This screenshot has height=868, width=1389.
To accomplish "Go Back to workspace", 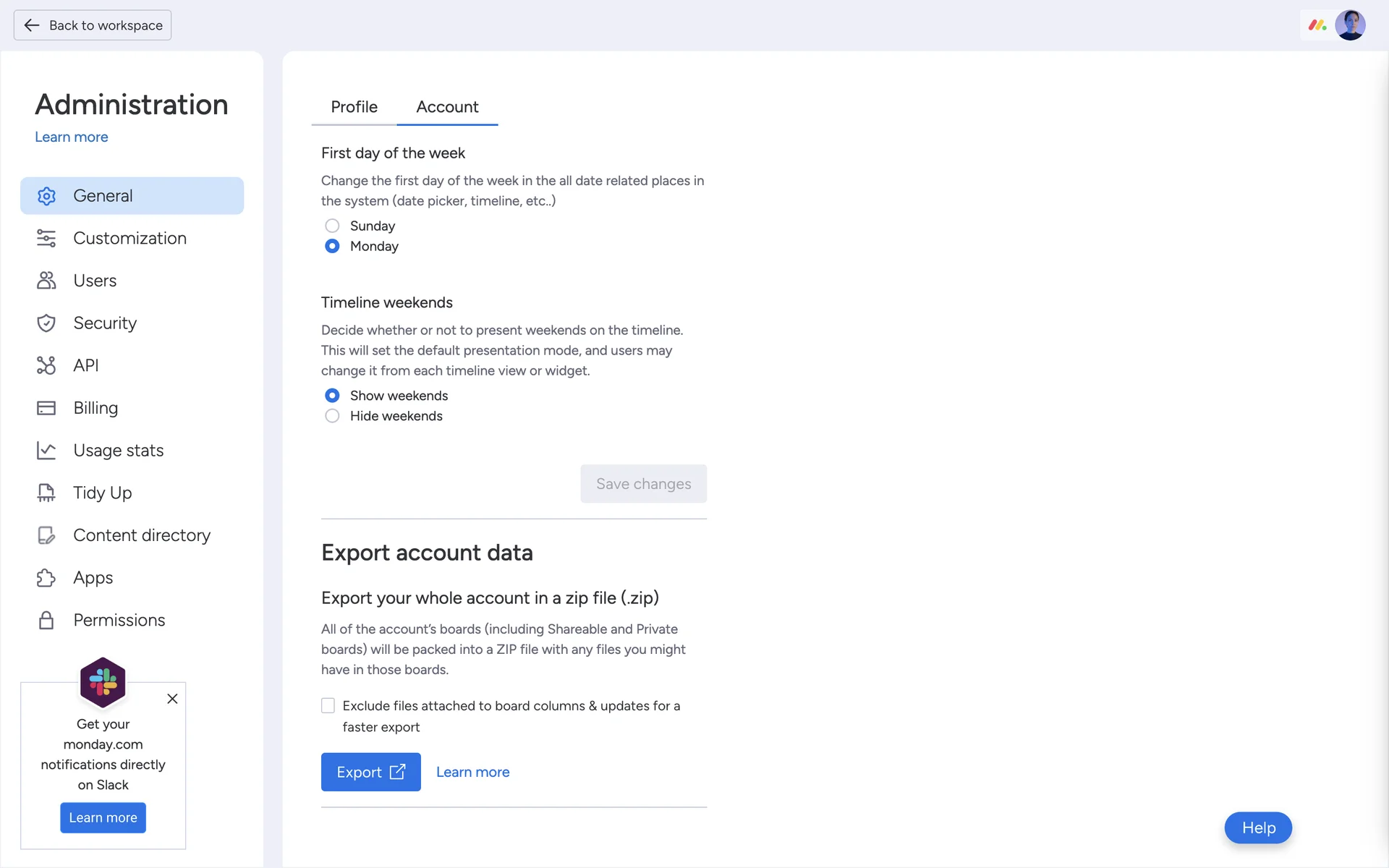I will pos(93,25).
